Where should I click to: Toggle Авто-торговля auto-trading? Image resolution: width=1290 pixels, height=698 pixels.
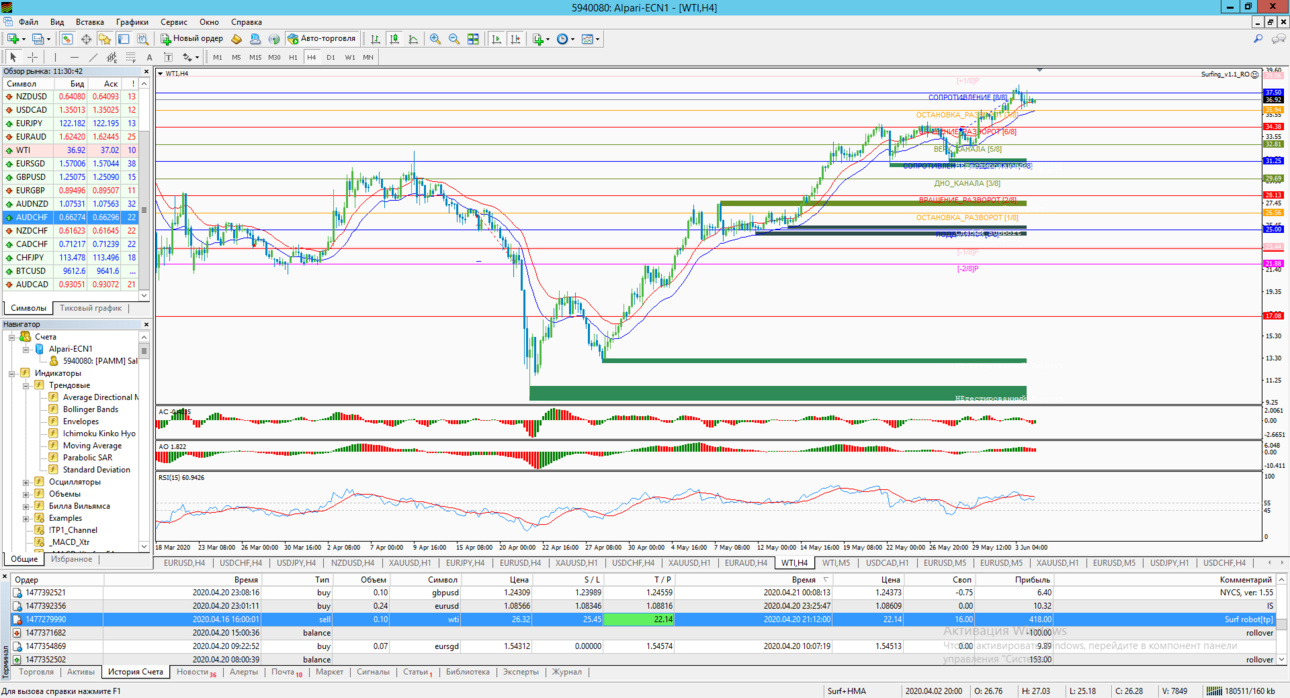[x=322, y=39]
